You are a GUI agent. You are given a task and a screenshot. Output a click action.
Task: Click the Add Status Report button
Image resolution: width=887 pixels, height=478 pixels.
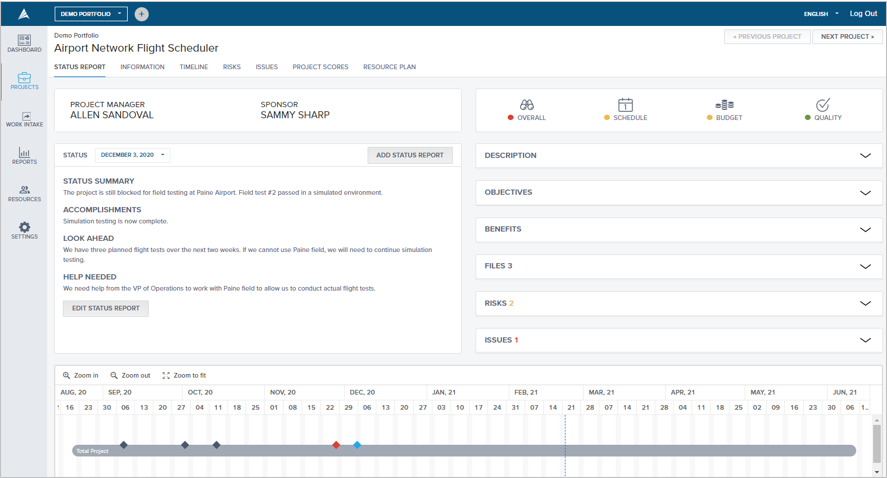pos(410,155)
